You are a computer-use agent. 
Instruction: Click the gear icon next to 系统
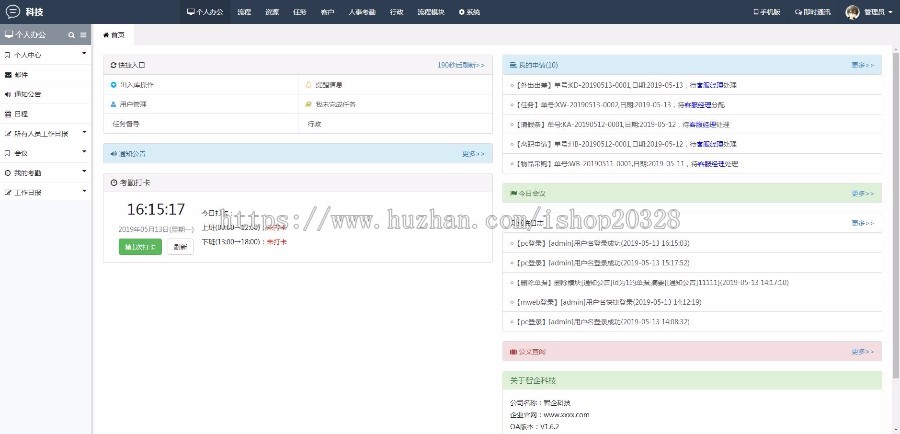pyautogui.click(x=461, y=11)
